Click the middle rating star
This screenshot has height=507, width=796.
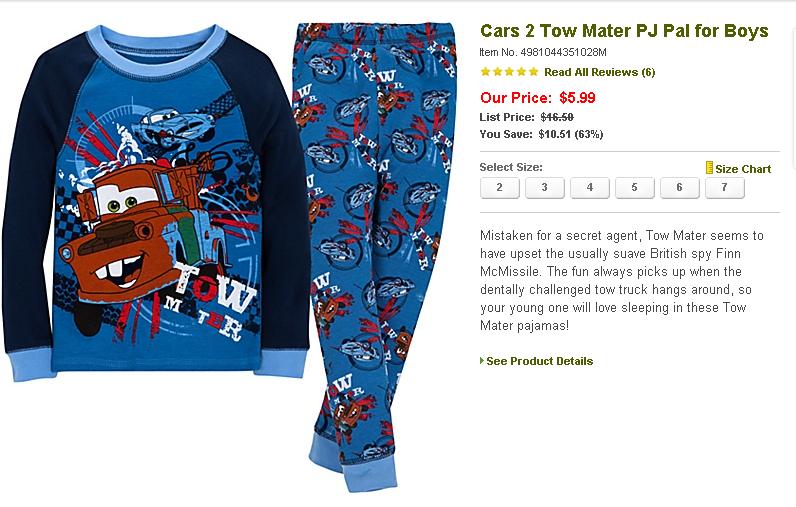[x=509, y=72]
